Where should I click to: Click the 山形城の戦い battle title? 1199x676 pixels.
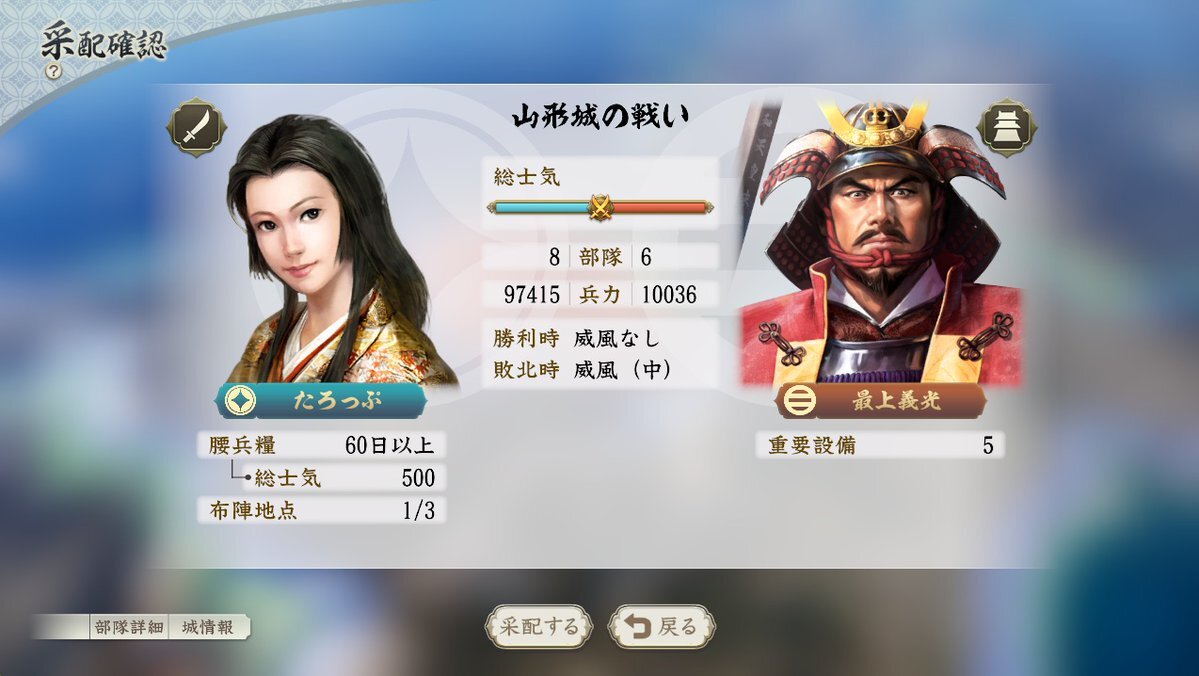[x=600, y=116]
